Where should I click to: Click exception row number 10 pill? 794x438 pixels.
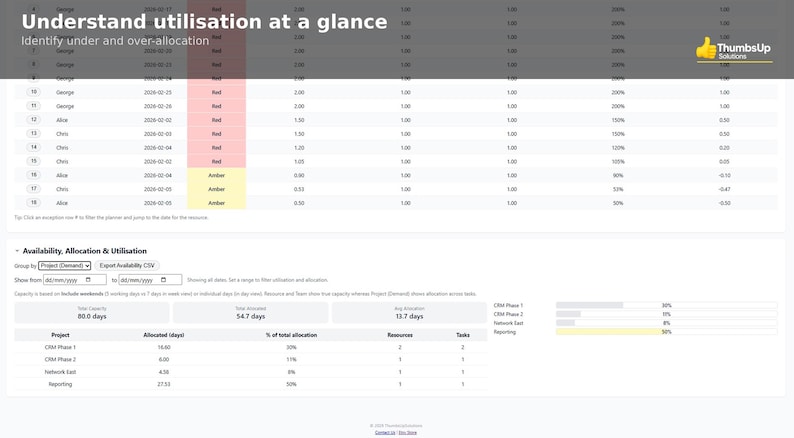pos(33,92)
